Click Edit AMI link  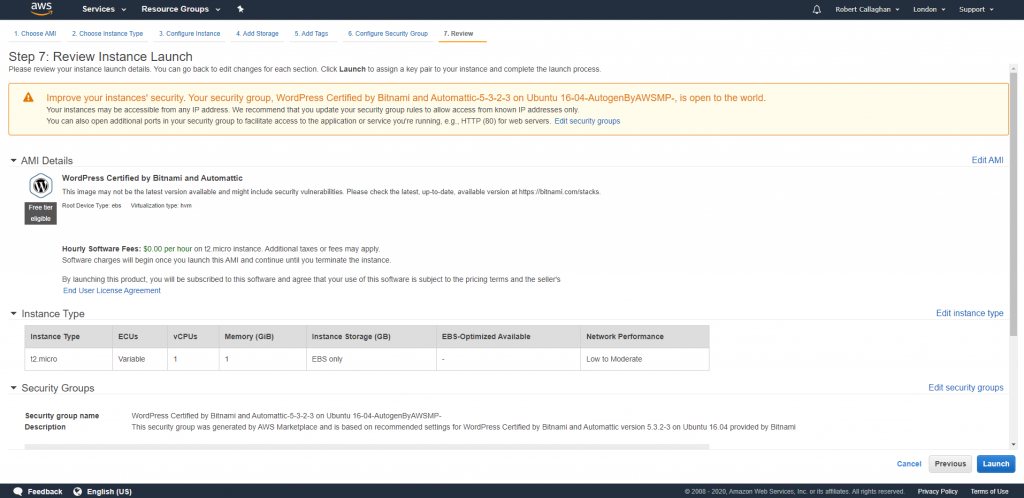(x=987, y=161)
